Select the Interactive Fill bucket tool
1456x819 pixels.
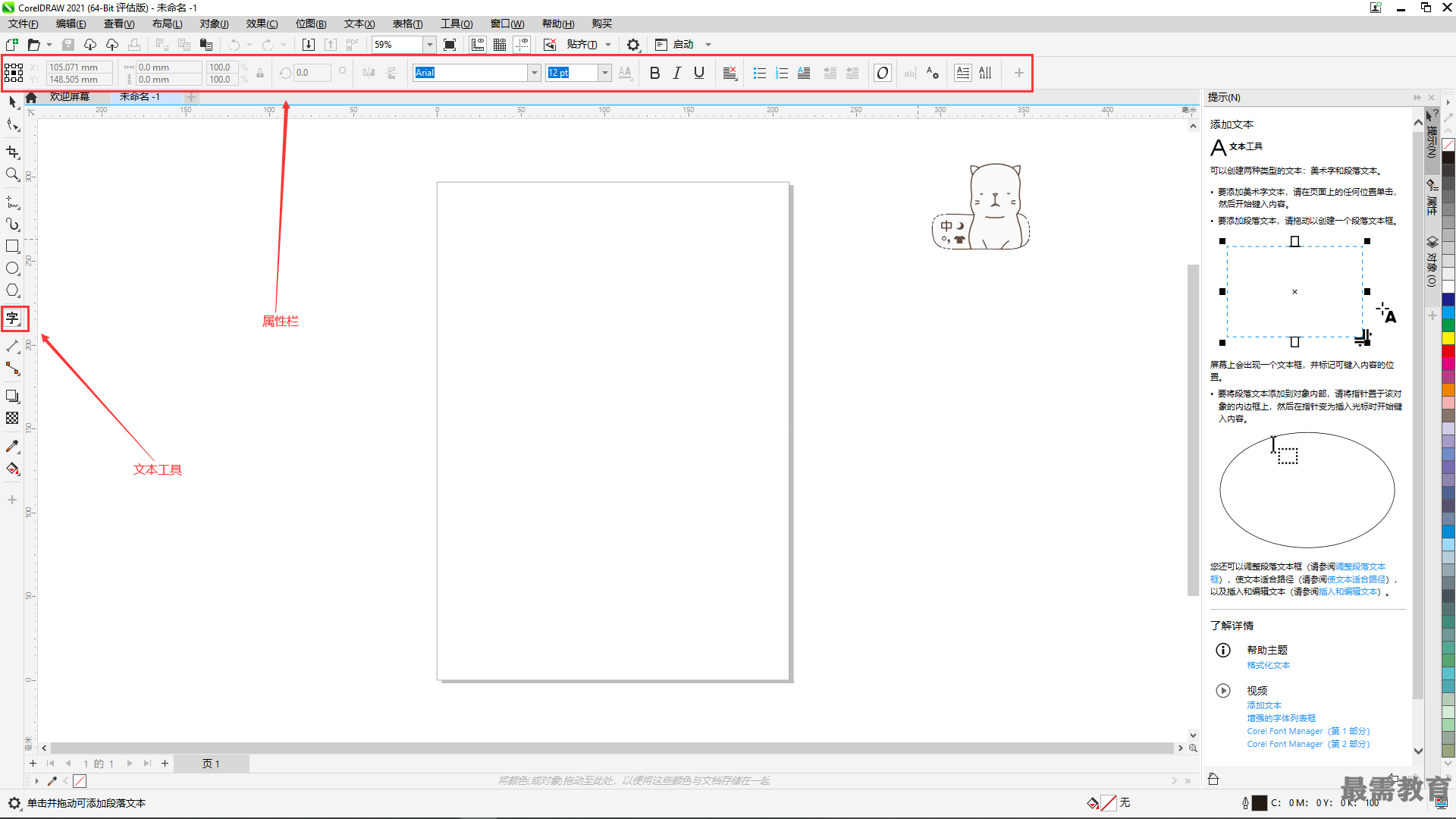(x=13, y=469)
